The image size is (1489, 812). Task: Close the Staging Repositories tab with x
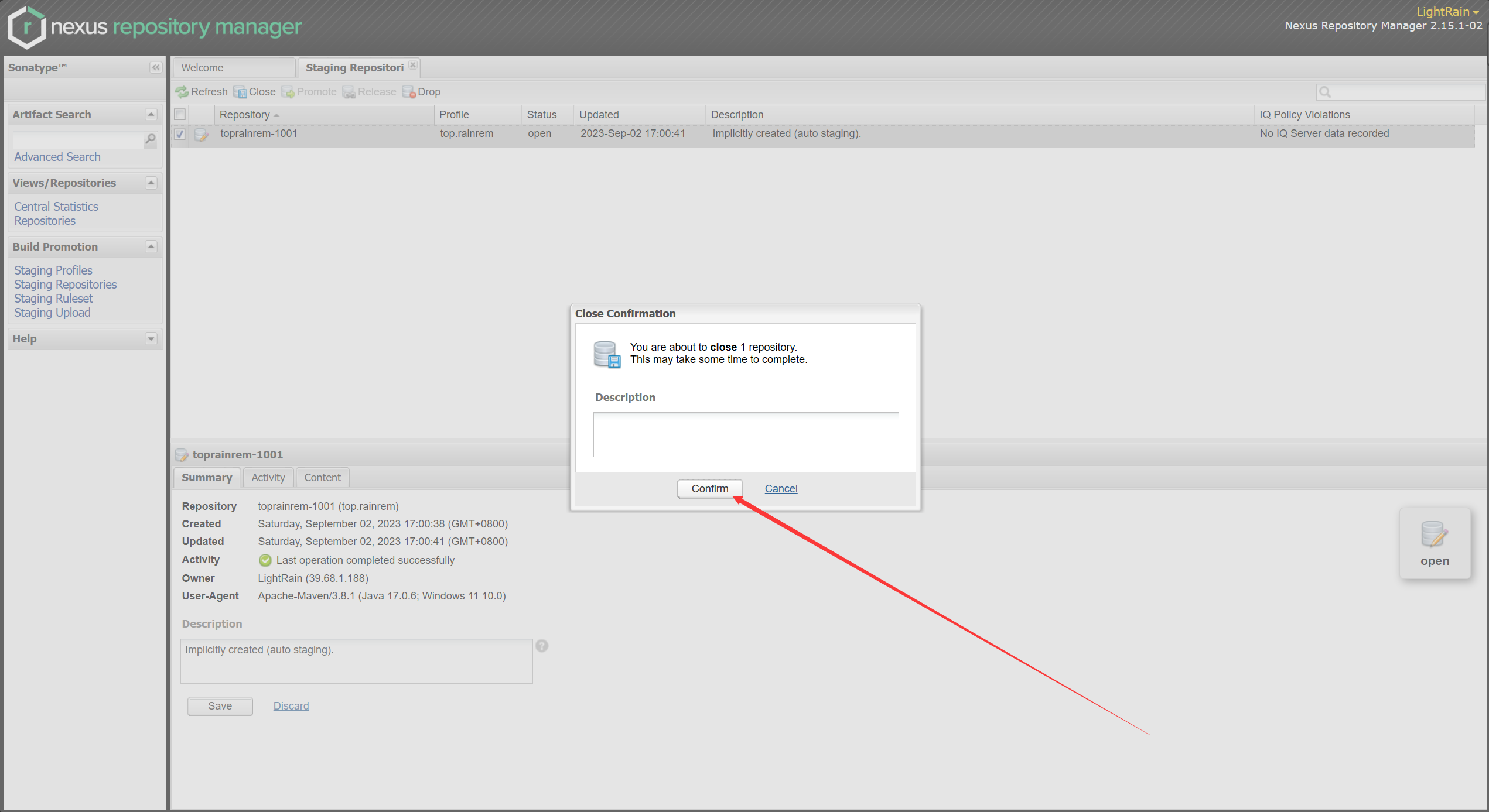[413, 65]
